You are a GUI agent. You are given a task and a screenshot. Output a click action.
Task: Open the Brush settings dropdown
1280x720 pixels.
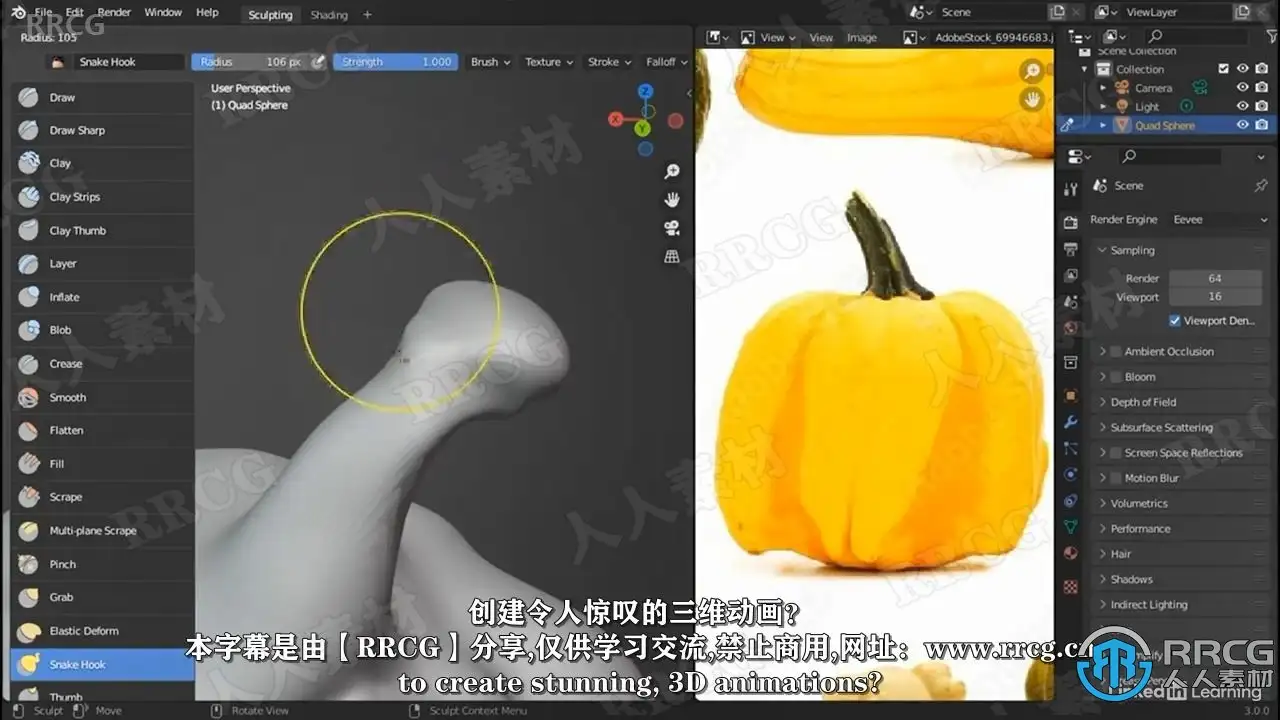click(490, 62)
